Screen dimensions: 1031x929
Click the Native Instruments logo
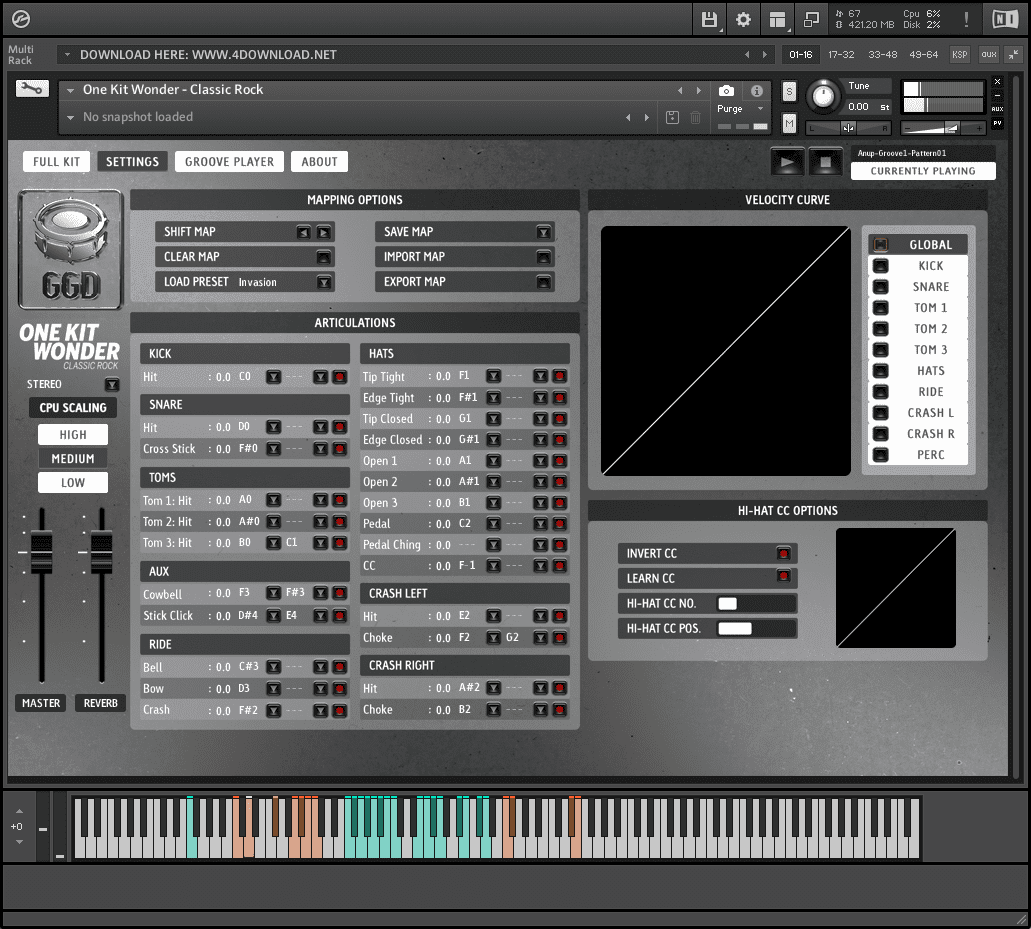click(x=1005, y=19)
